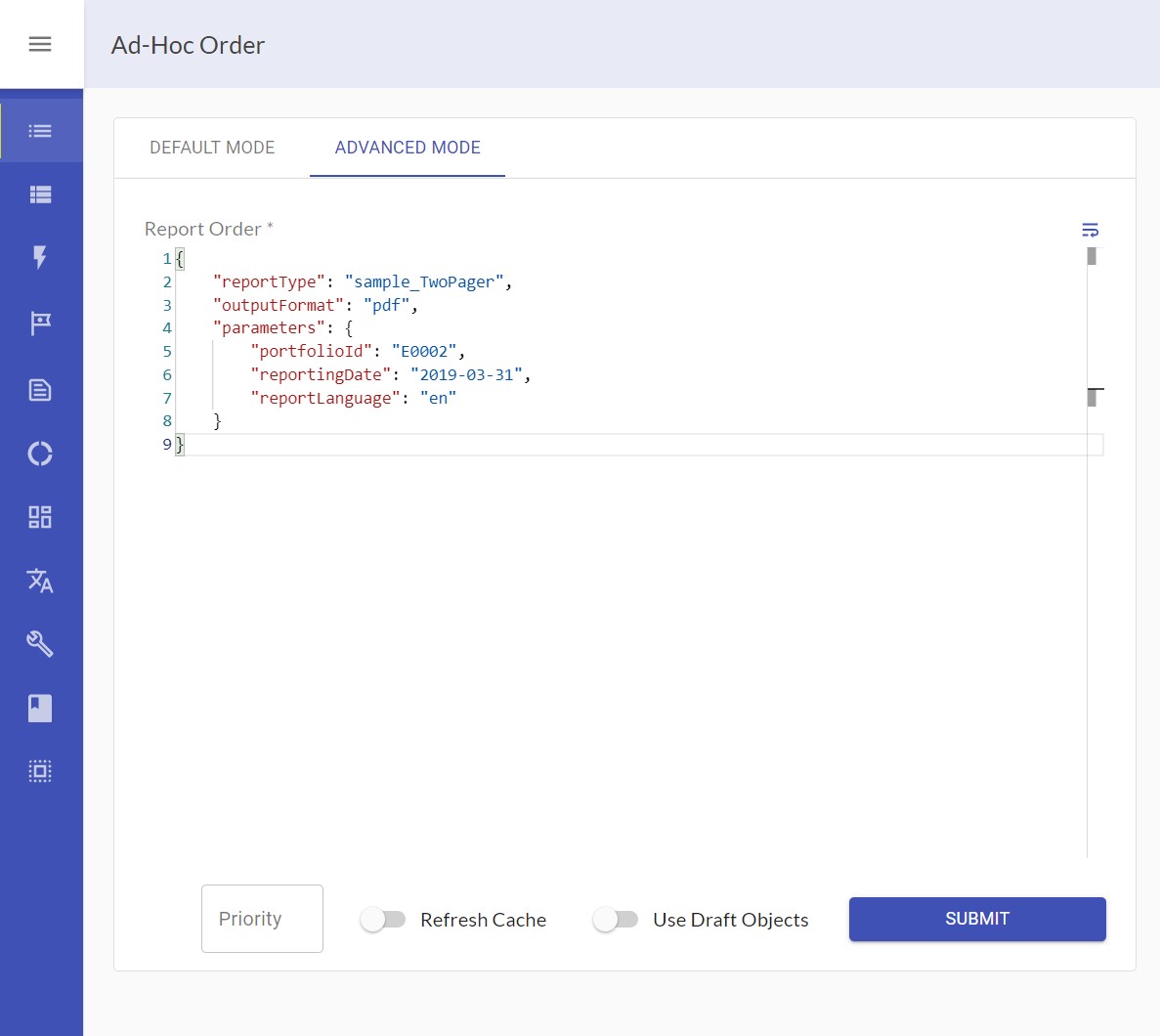This screenshot has height=1036, width=1160.
Task: Click the dashed selection box sidebar icon
Action: pos(40,771)
